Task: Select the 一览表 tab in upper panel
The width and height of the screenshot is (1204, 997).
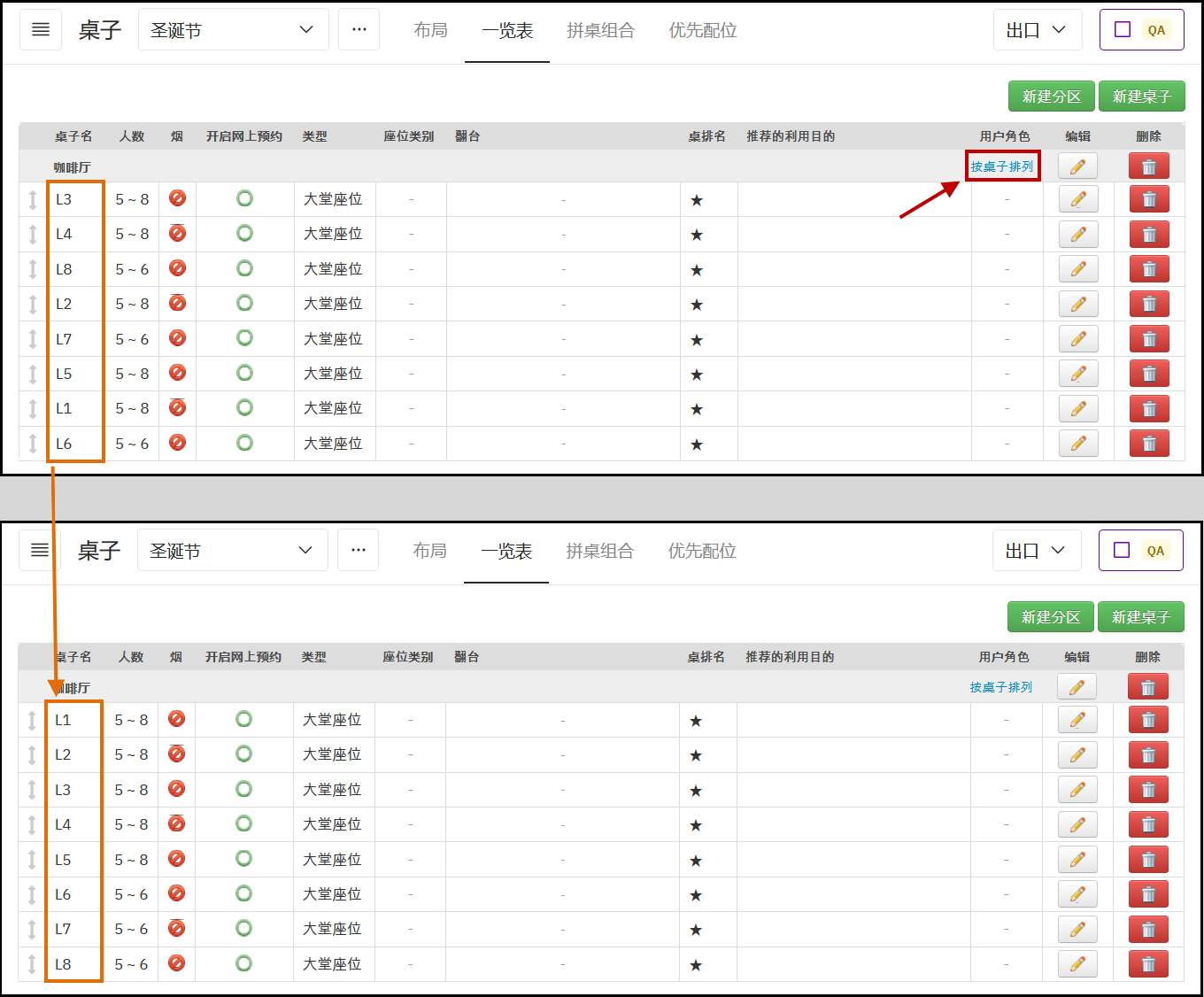Action: (x=507, y=31)
